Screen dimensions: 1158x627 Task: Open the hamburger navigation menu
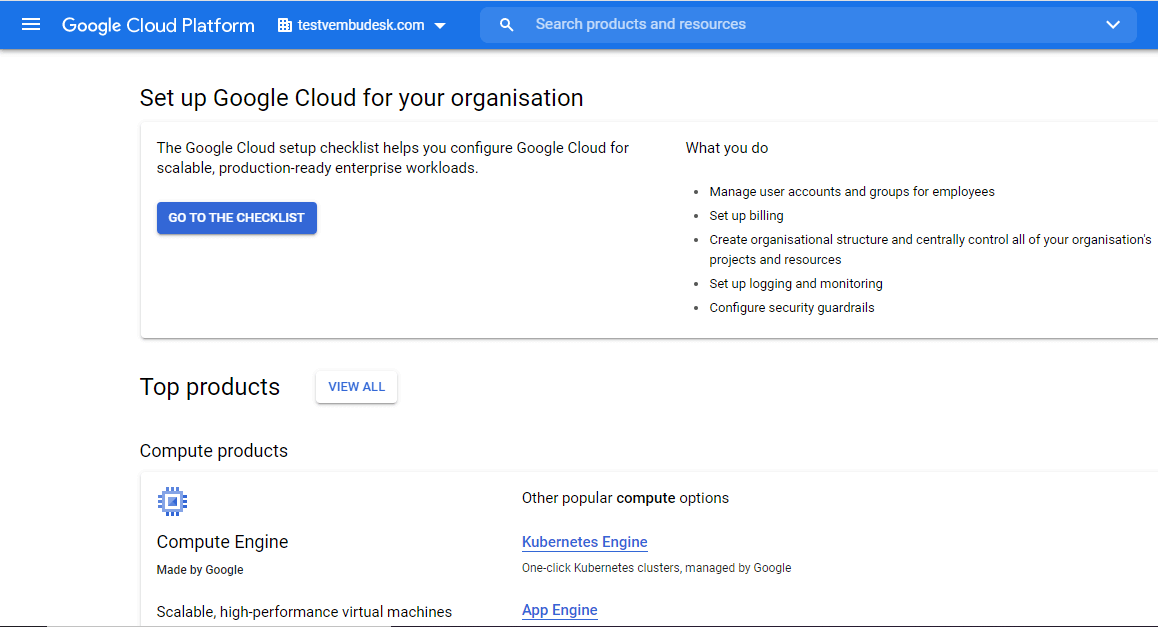(x=31, y=24)
